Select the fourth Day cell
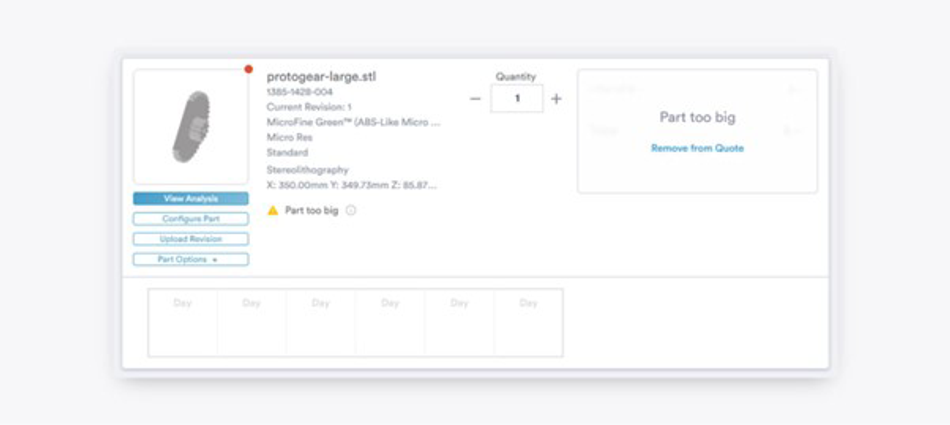The image size is (950, 425). click(390, 323)
